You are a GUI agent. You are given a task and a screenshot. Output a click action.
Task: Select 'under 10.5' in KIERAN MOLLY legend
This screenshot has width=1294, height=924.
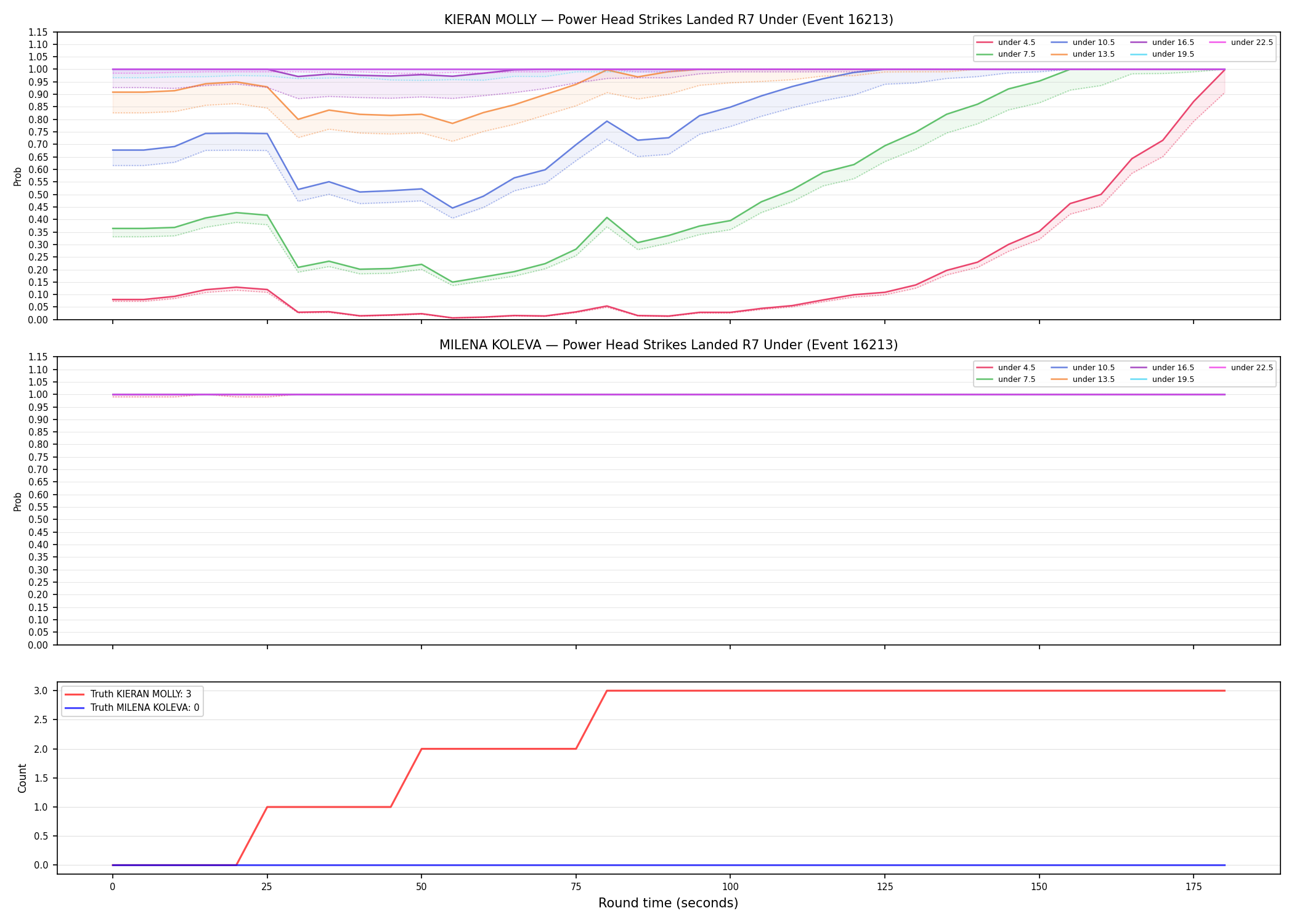point(1083,43)
